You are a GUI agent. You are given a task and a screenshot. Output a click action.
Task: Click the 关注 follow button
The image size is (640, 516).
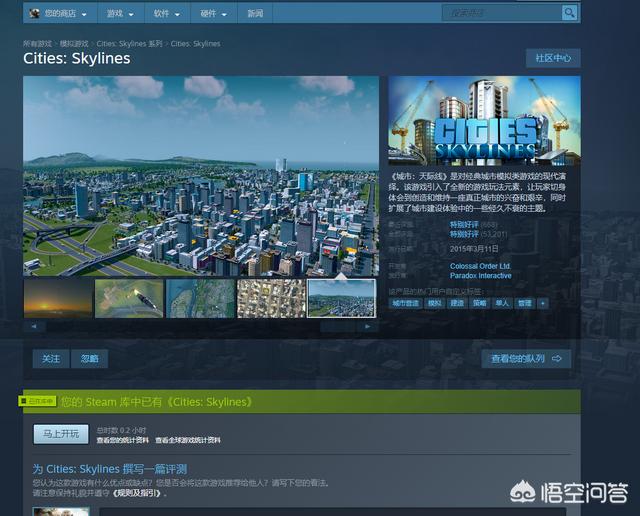[51, 359]
